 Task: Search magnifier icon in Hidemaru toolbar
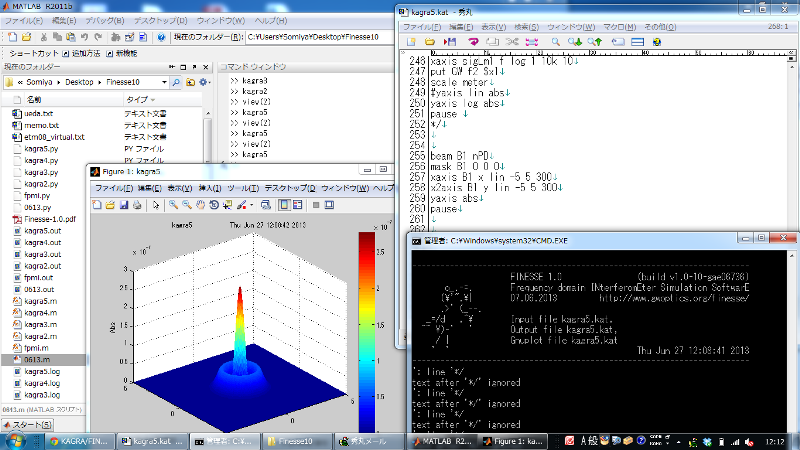tap(556, 42)
